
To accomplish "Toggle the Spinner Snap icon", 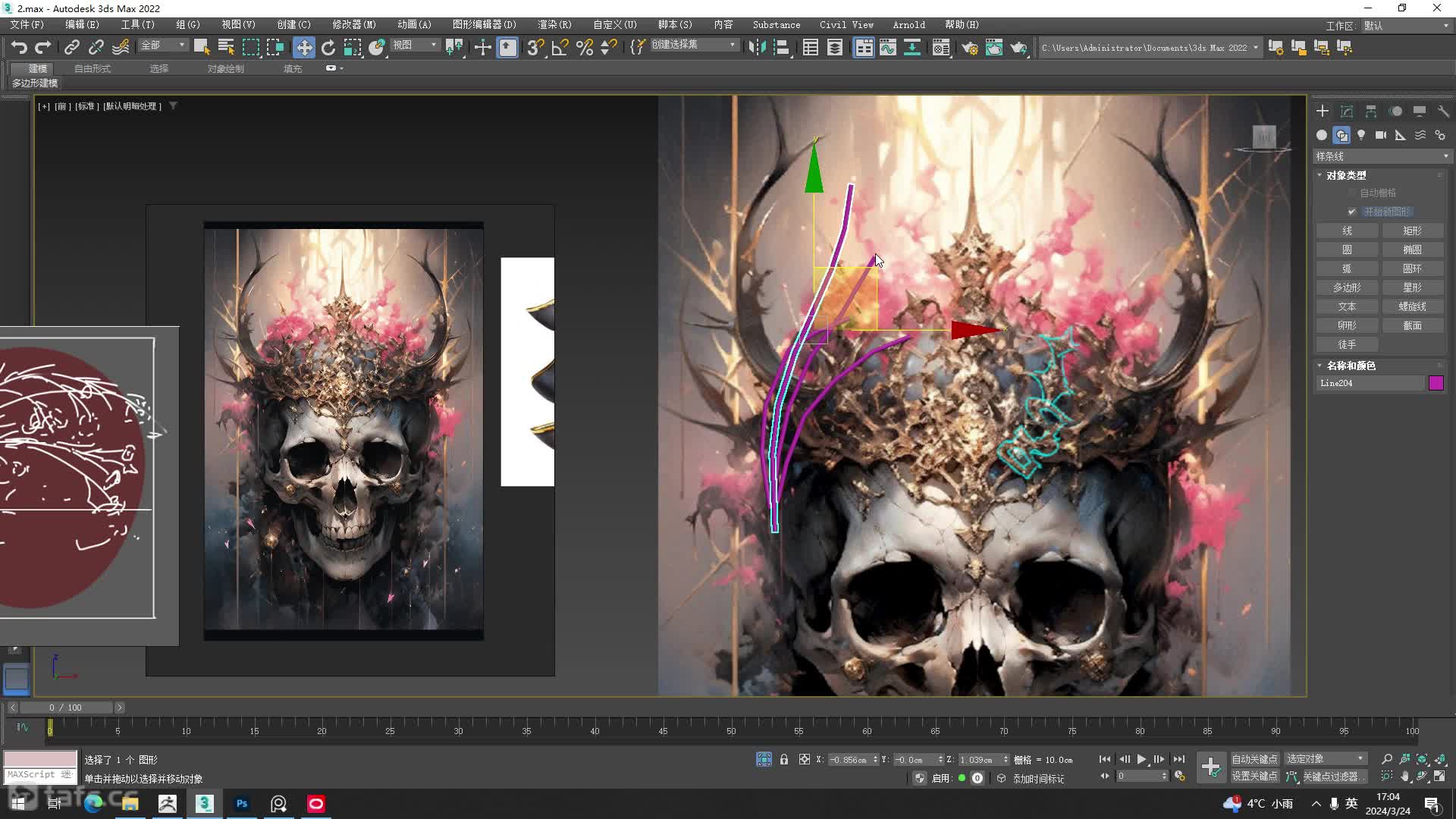I will pyautogui.click(x=609, y=47).
